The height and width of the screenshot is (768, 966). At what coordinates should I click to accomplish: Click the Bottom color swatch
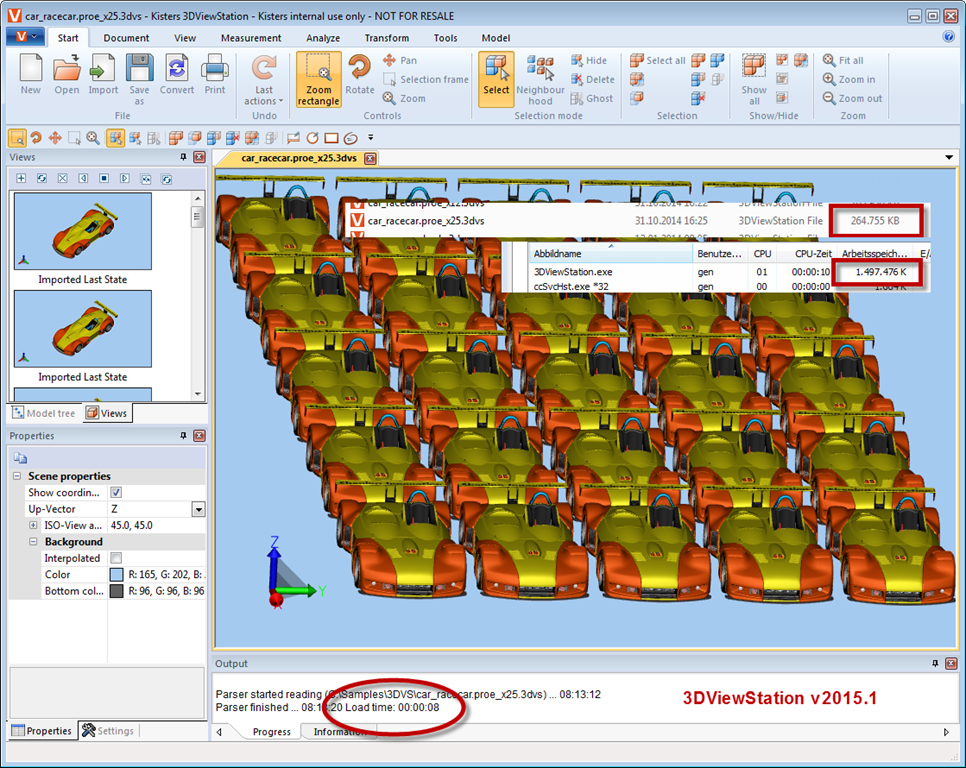116,591
